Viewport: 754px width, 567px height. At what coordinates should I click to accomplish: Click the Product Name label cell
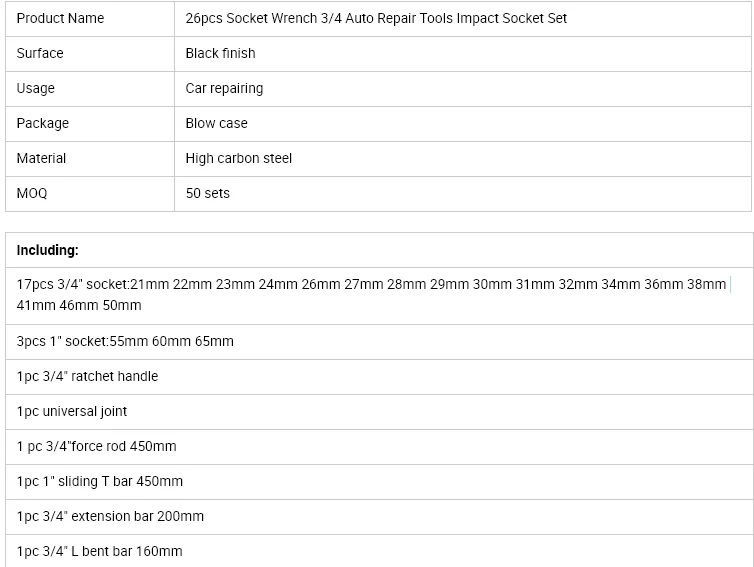pyautogui.click(x=90, y=19)
